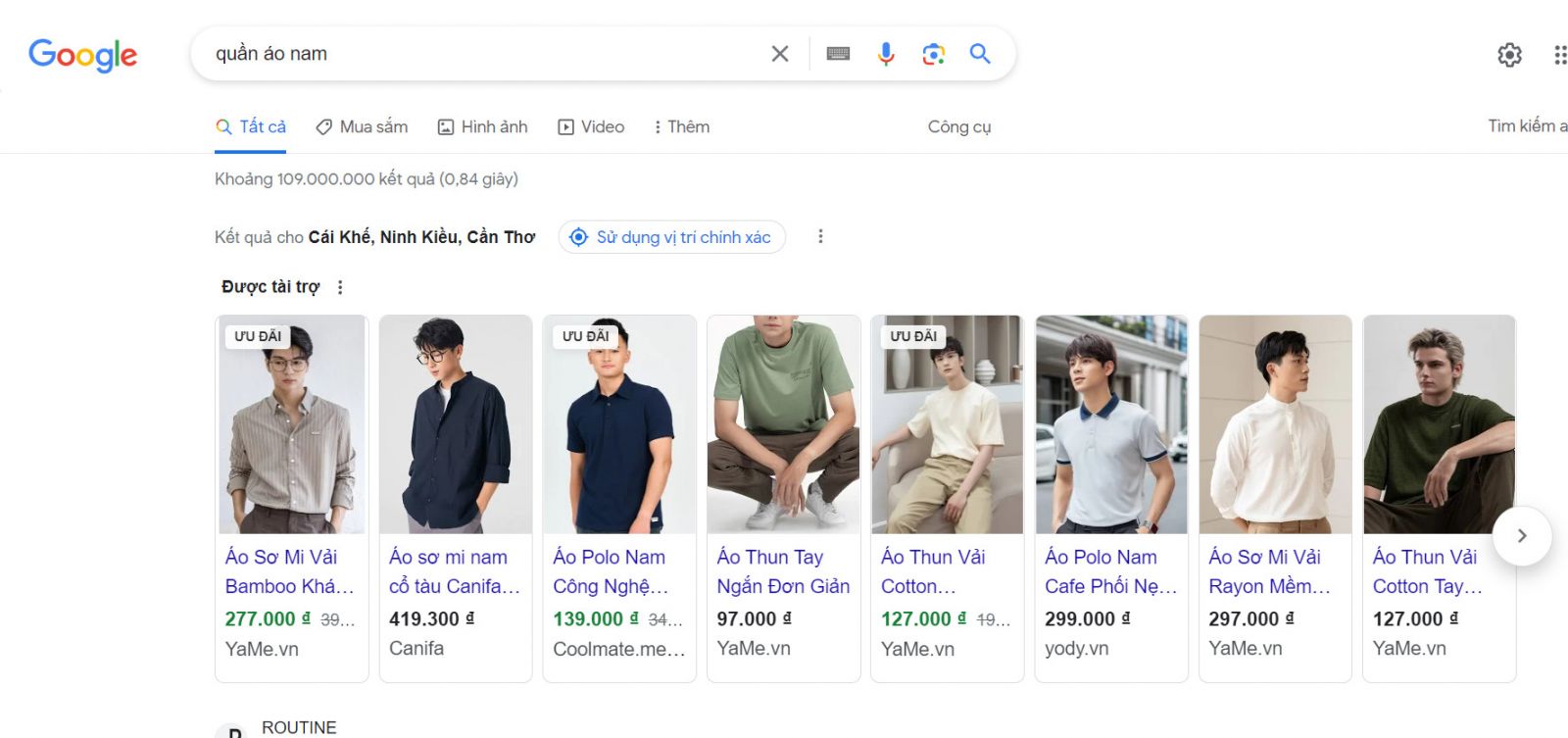
Task: Open Công cụ search tools
Action: (x=959, y=126)
